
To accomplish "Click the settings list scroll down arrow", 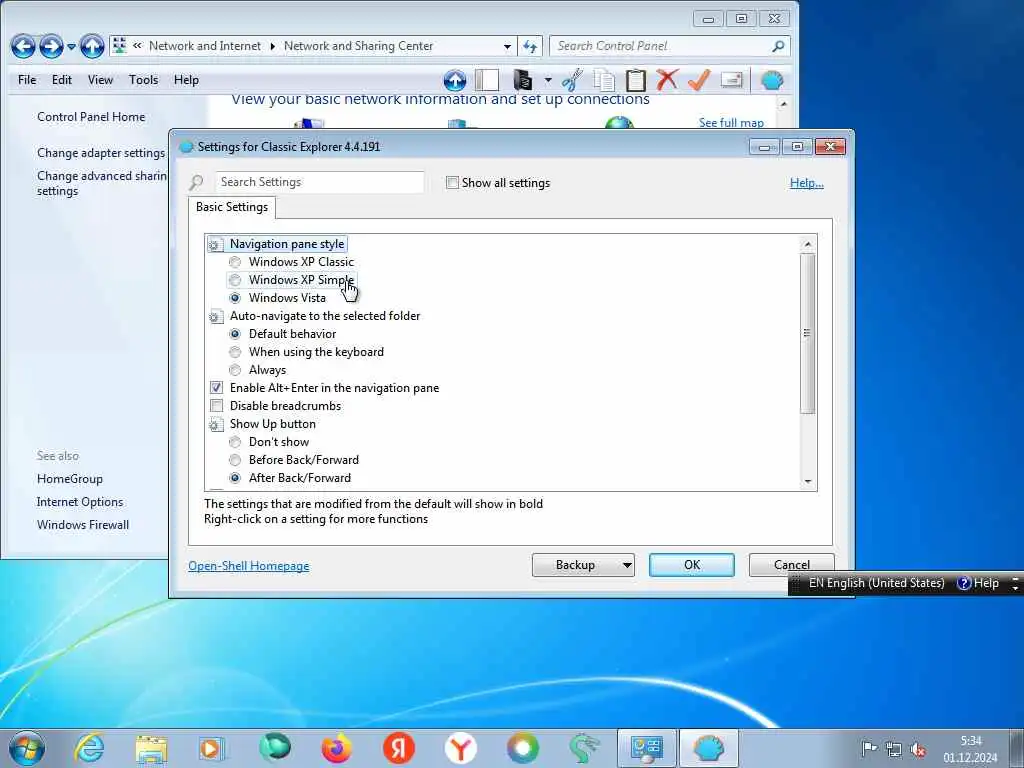I will tap(808, 481).
